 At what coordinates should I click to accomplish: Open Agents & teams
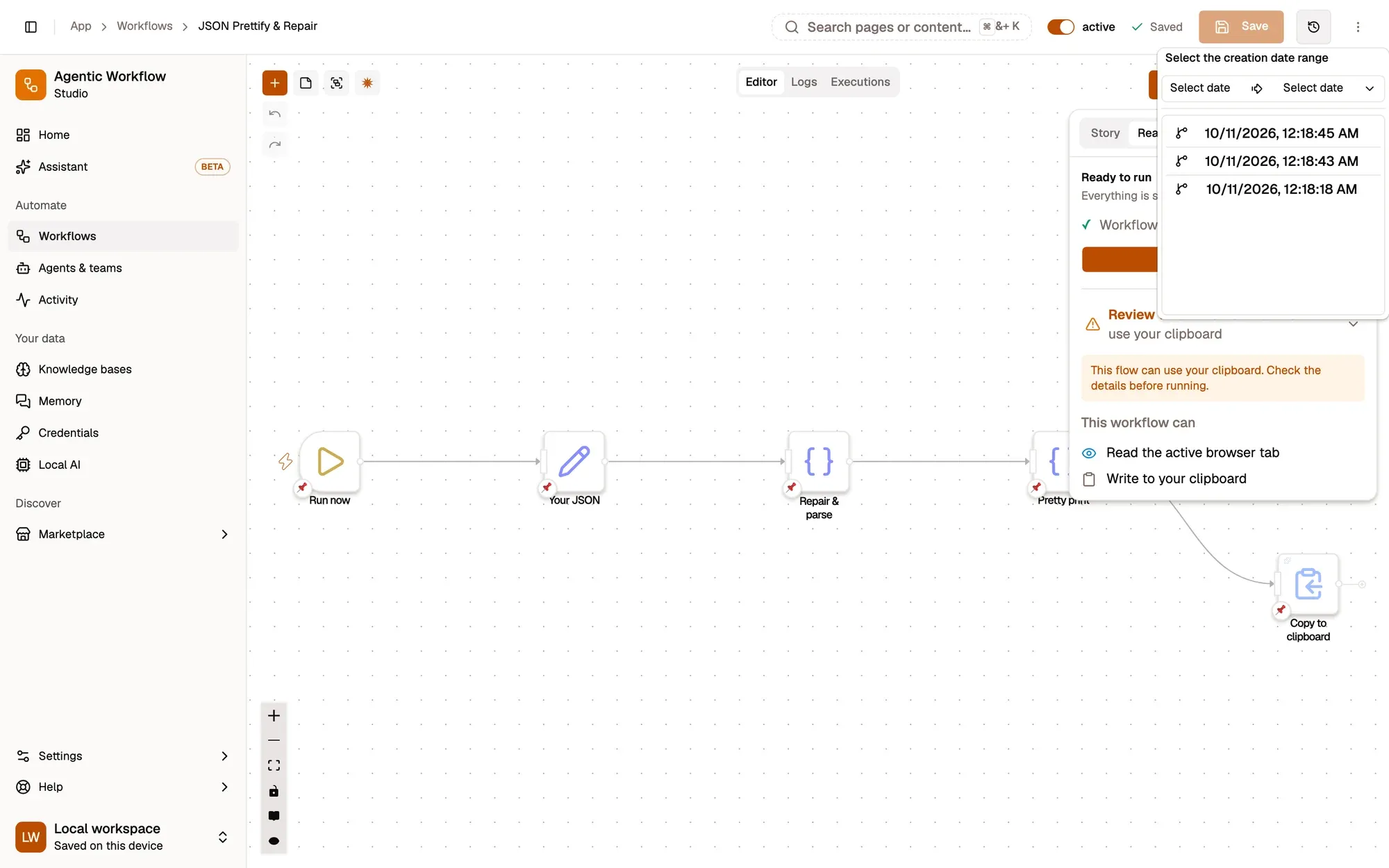123,268
